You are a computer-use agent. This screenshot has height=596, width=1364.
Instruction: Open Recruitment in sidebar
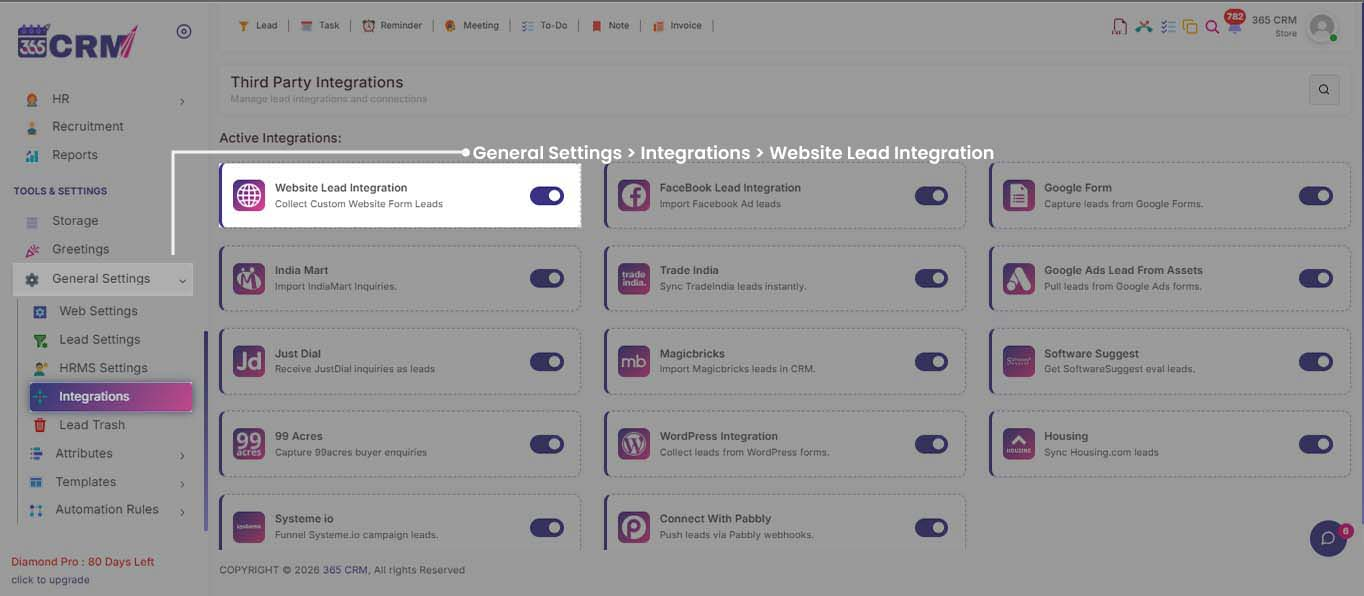tap(88, 127)
